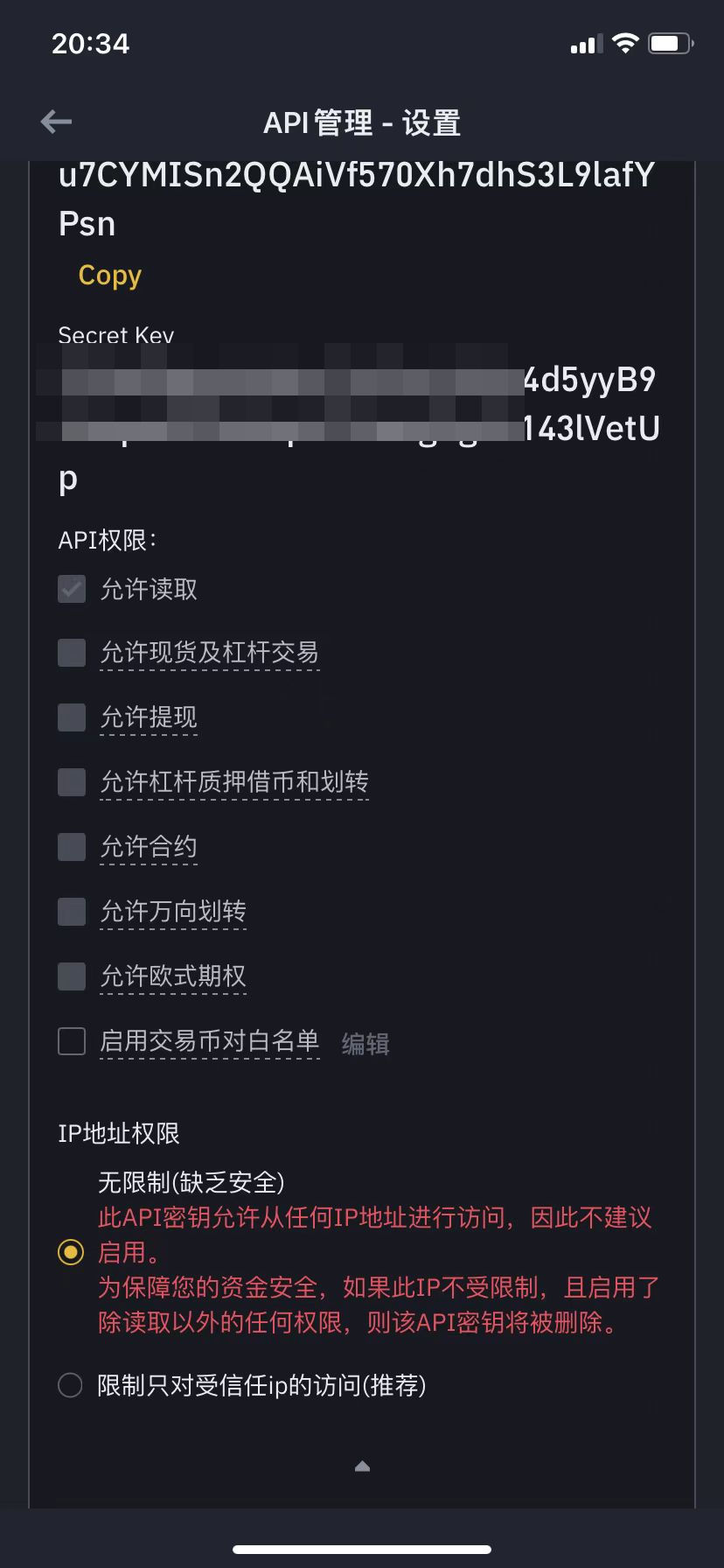The image size is (724, 1568).
Task: Tap the collapse-up triangle icon
Action: [x=362, y=1466]
